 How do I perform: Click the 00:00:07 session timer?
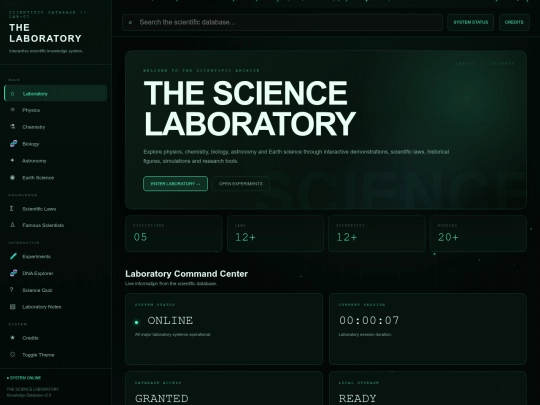tap(369, 320)
